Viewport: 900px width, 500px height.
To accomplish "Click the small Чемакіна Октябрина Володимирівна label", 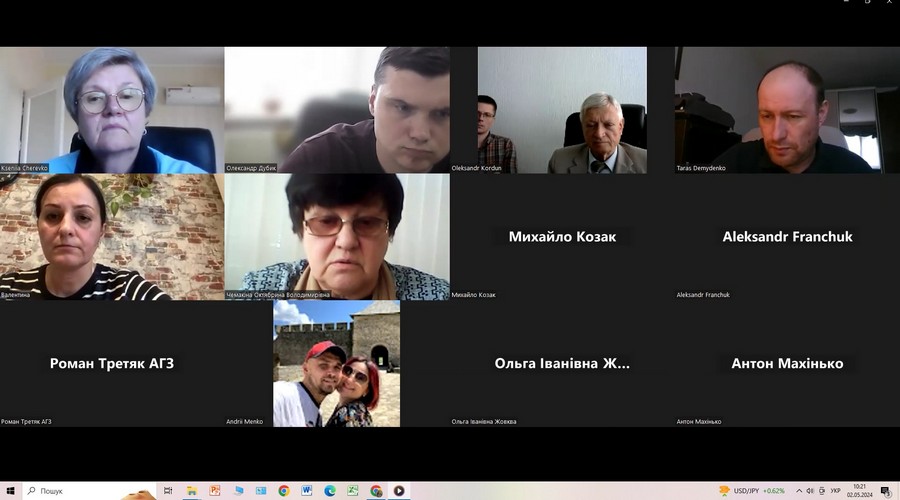I will coord(278,295).
